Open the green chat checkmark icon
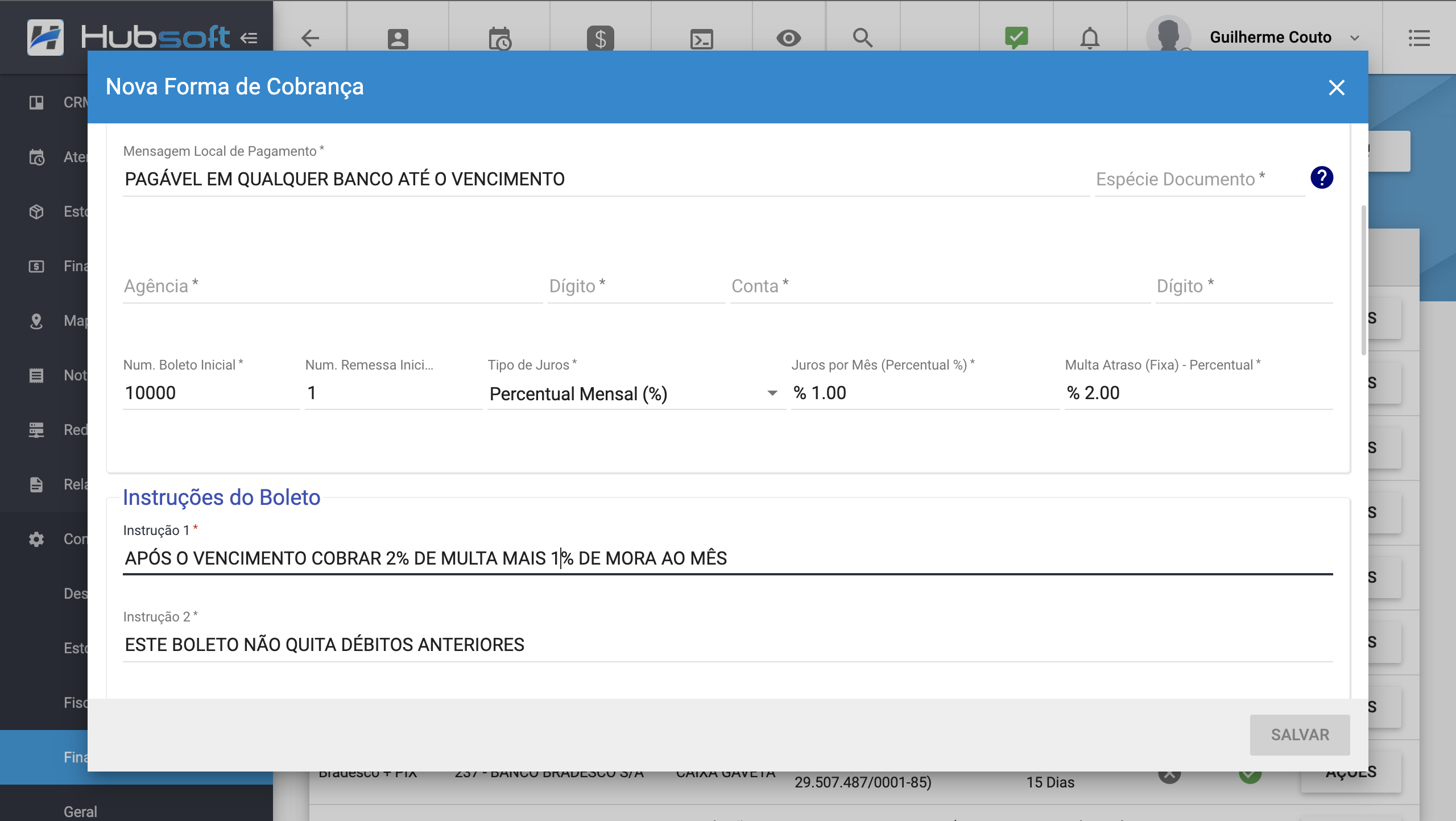Viewport: 1456px width, 821px height. pyautogui.click(x=1016, y=38)
